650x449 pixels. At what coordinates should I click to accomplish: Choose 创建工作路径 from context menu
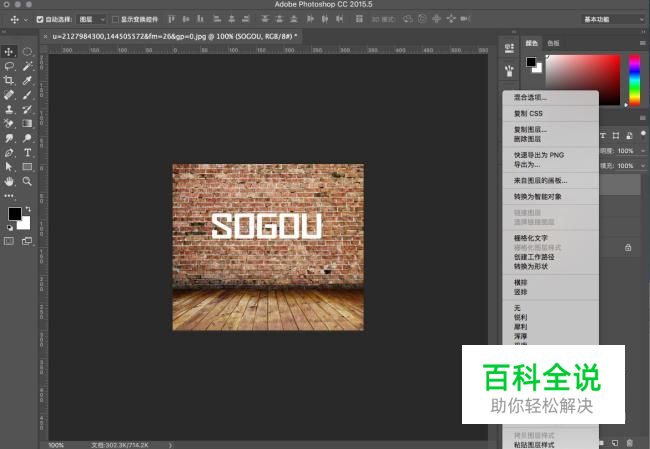pyautogui.click(x=551, y=257)
